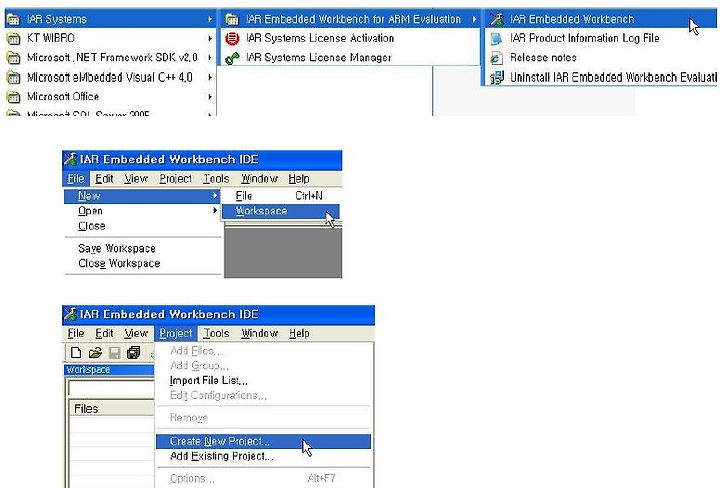Choose Import File List in Project menu
The height and width of the screenshot is (488, 720).
coord(264,381)
